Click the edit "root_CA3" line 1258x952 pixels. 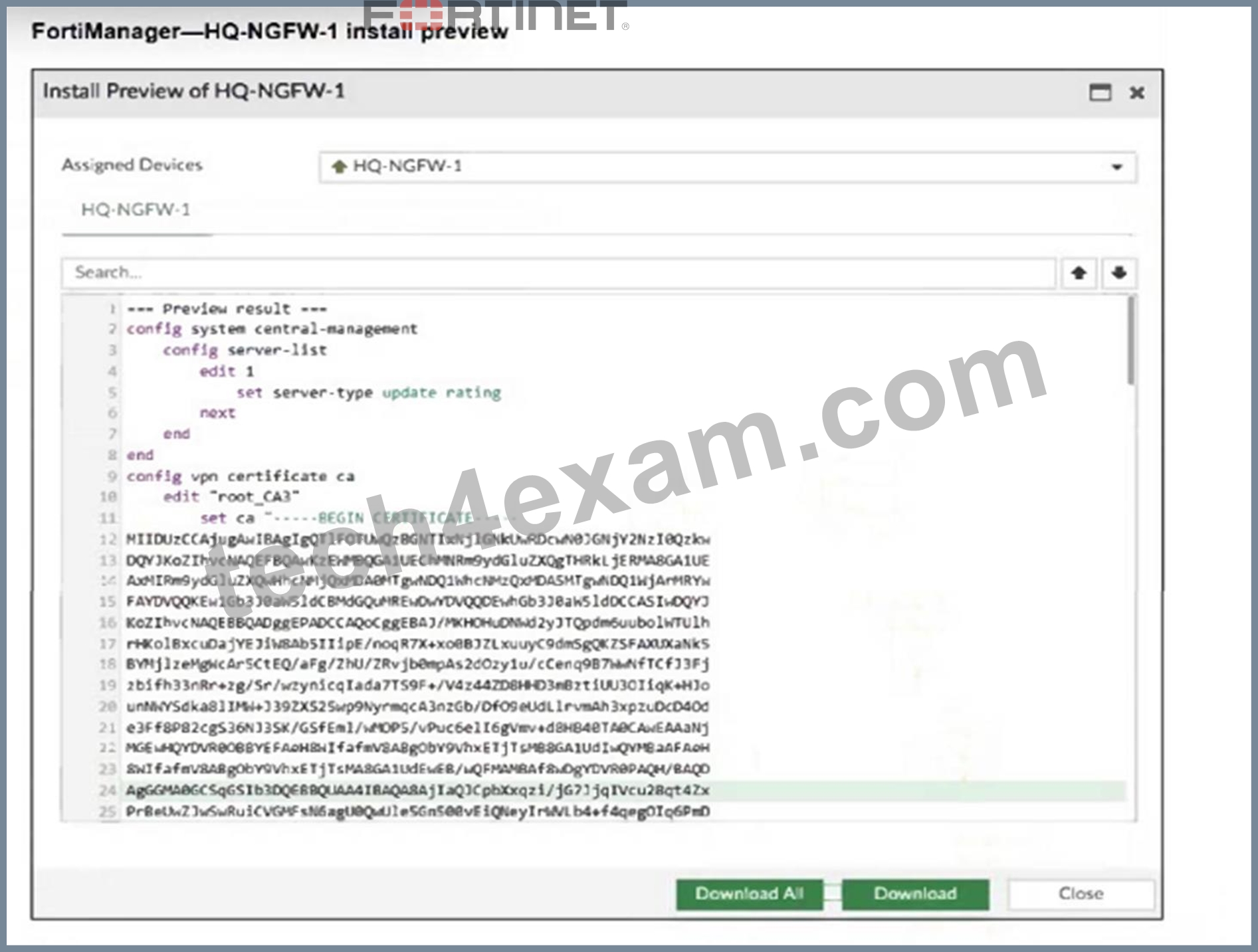(231, 497)
